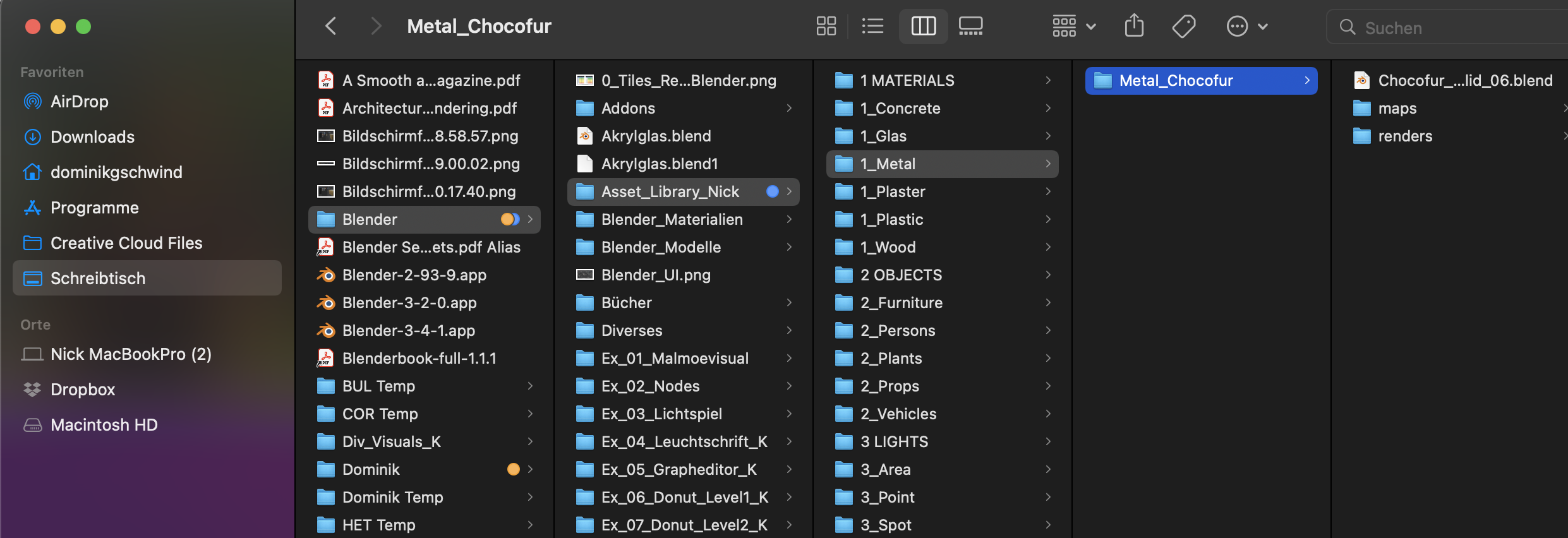Expand the Asset_Library_Nick folder chevron

790,191
